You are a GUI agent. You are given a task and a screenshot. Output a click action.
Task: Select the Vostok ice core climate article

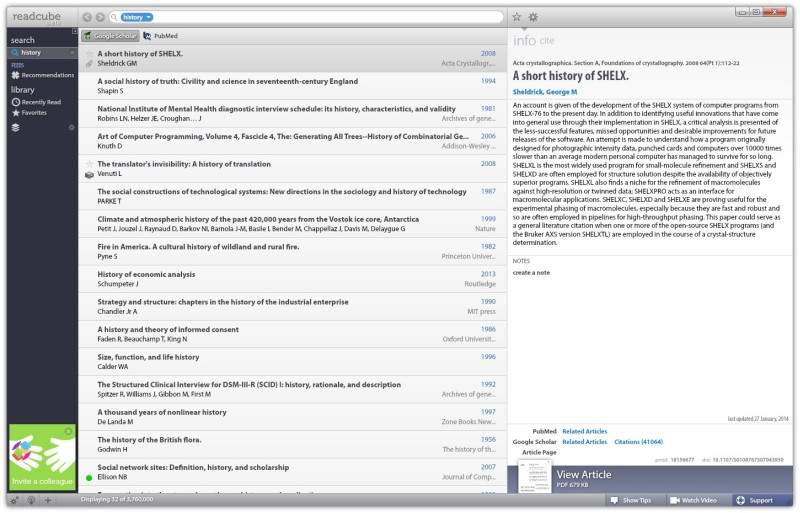click(x=292, y=224)
